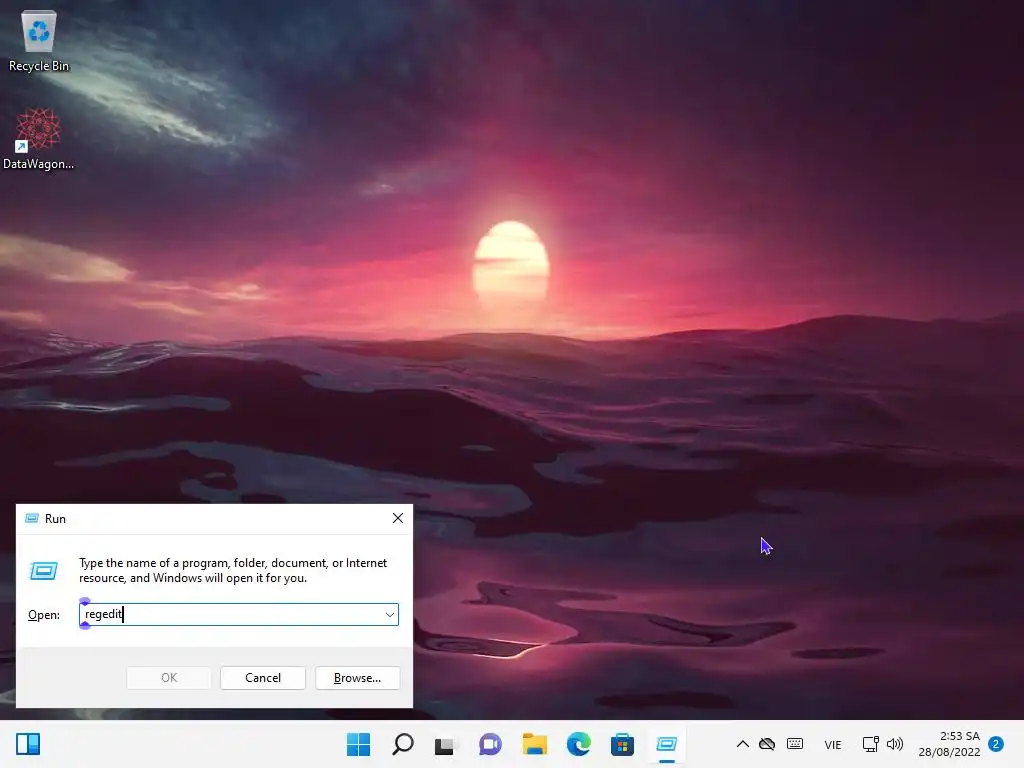
Task: Click the cloud sync tray icon
Action: pyautogui.click(x=767, y=744)
